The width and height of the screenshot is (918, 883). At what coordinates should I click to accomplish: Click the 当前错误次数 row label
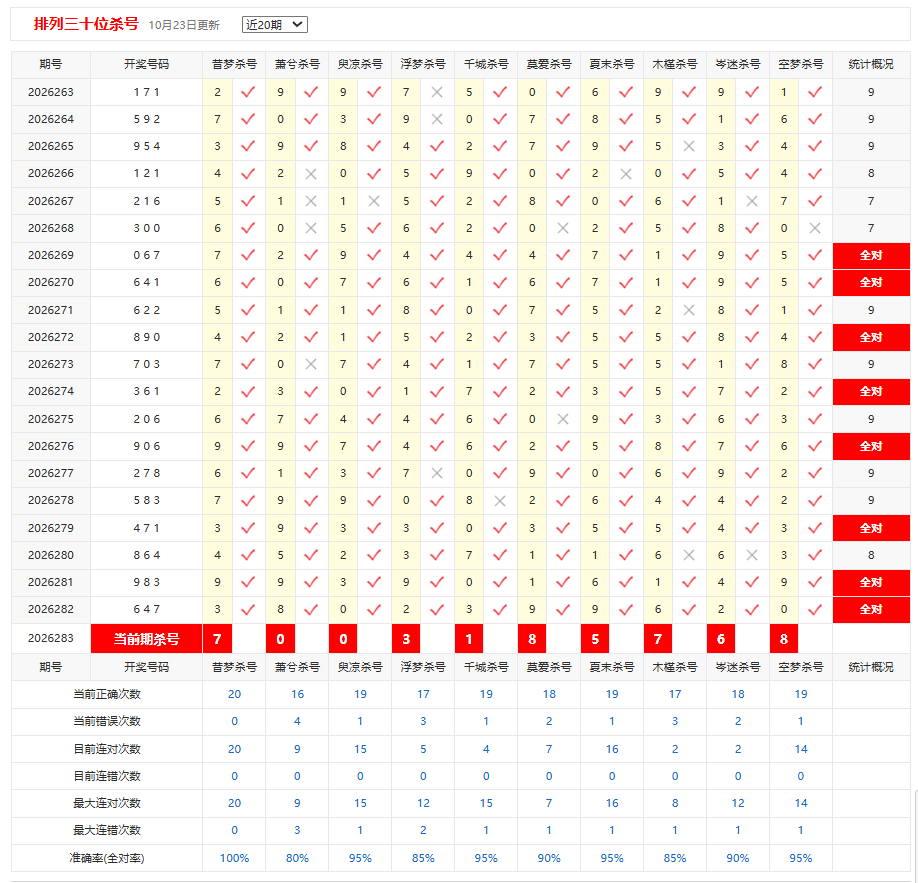coord(107,721)
